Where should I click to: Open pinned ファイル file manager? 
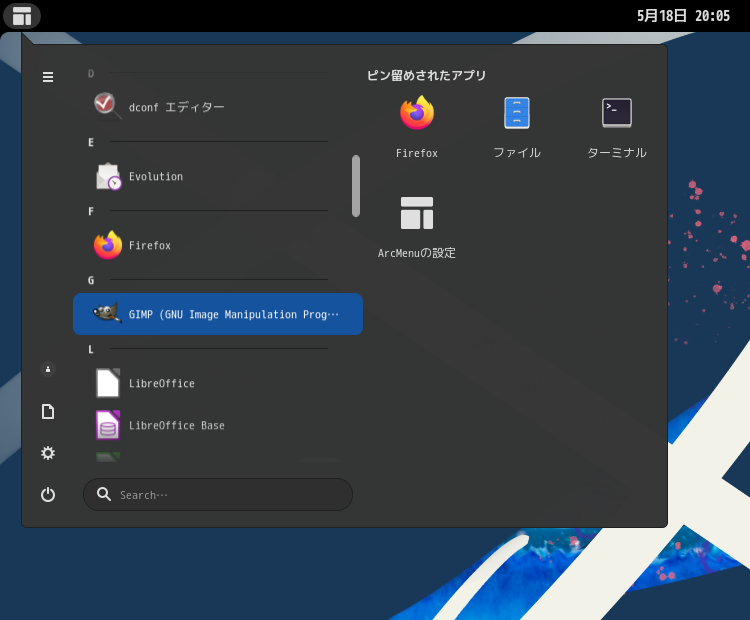click(x=517, y=126)
